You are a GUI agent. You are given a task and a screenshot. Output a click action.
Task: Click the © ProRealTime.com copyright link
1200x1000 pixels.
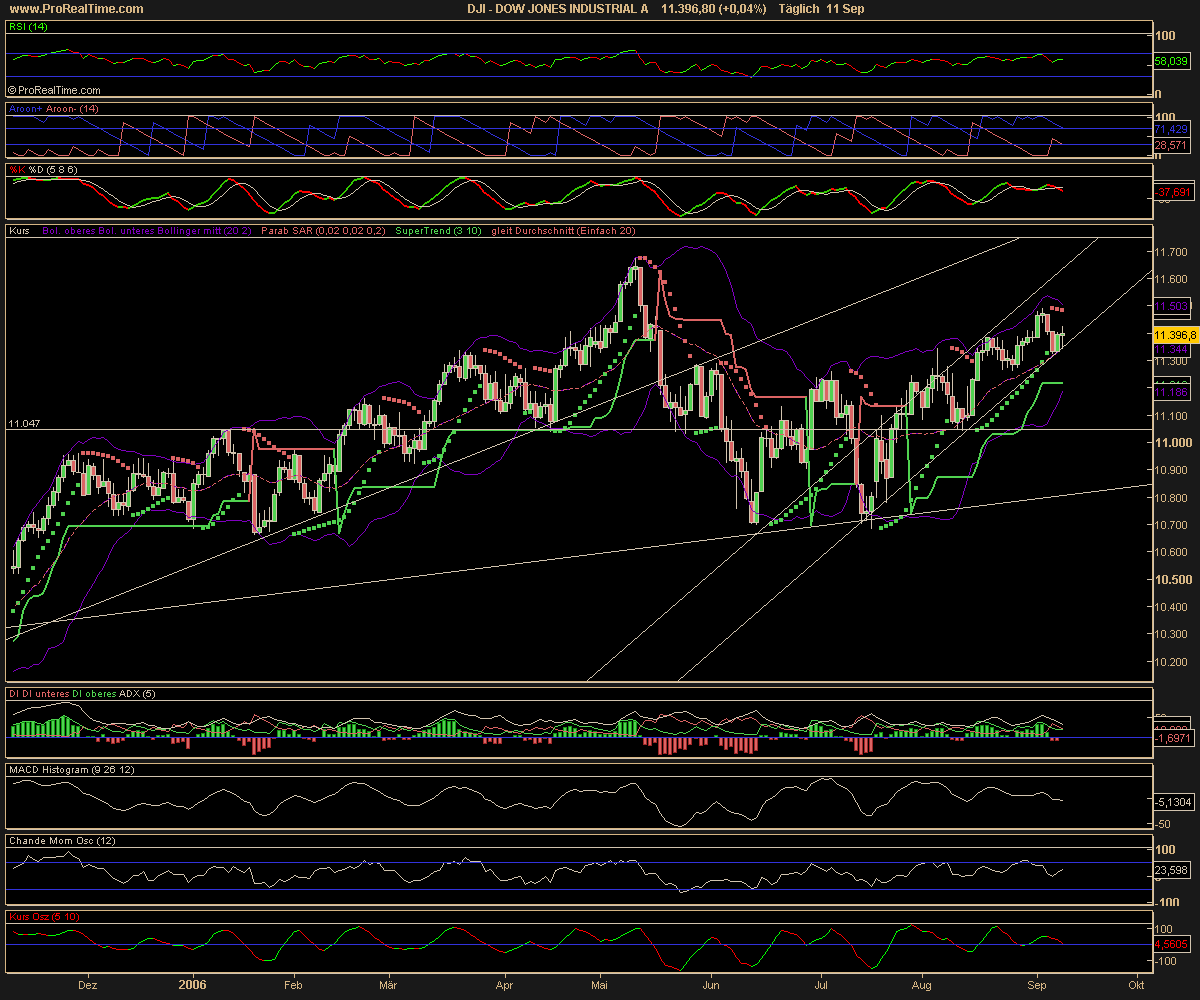pos(53,90)
